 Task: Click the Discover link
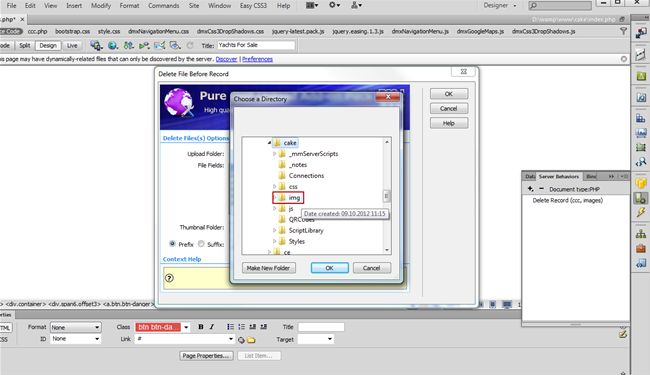[226, 59]
